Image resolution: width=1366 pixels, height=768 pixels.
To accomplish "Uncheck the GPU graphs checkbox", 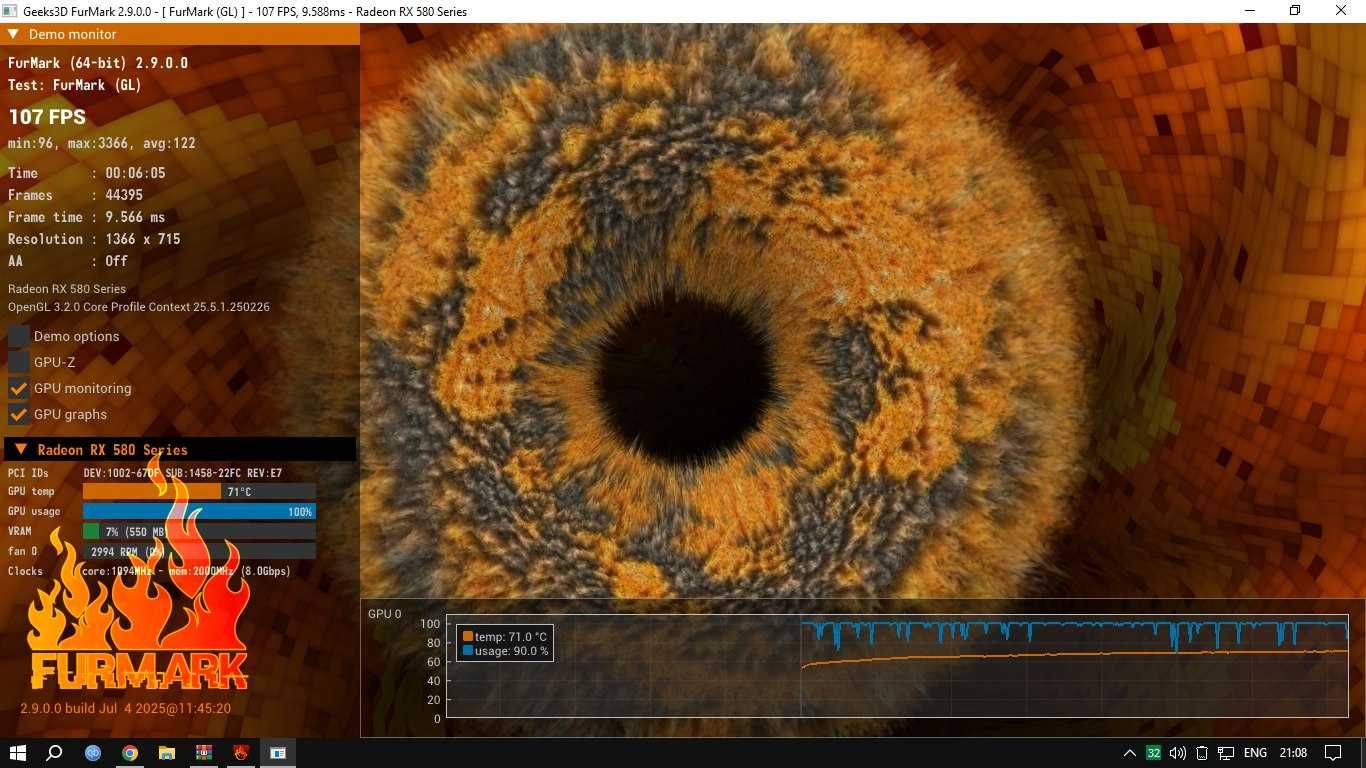I will pyautogui.click(x=18, y=414).
